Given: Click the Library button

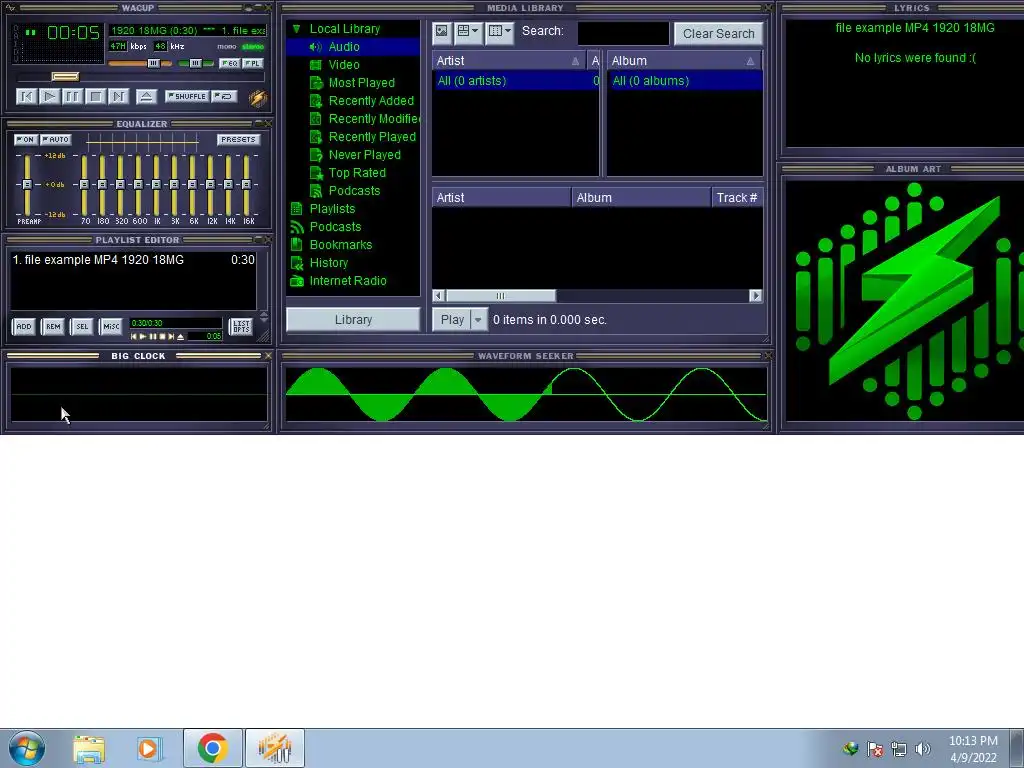Looking at the screenshot, I should tap(353, 319).
